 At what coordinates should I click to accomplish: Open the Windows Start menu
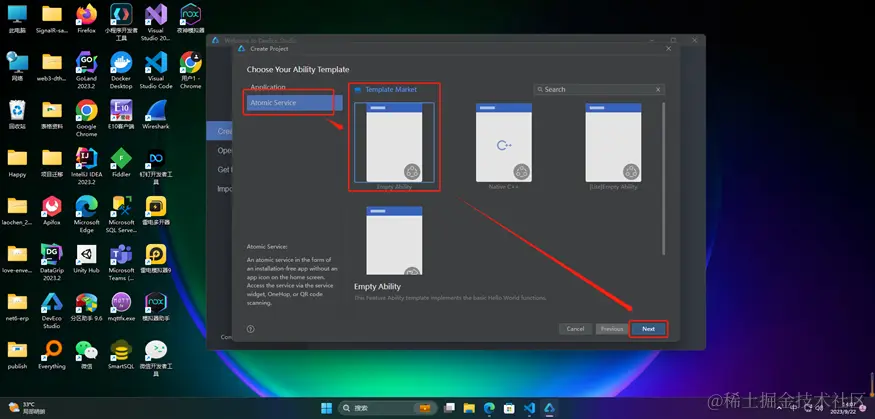pos(326,408)
